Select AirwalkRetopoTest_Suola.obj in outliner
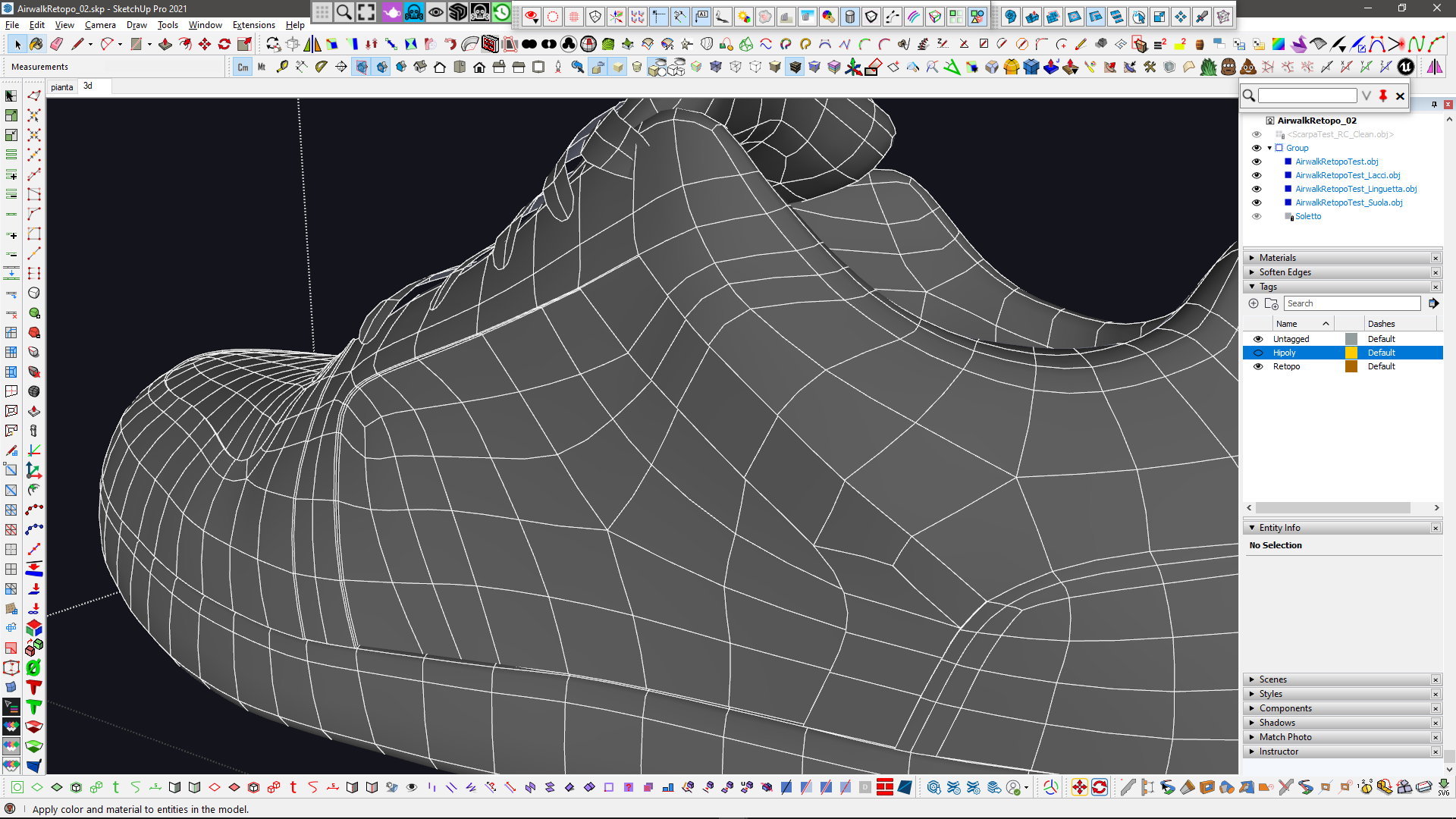Viewport: 1456px width, 819px height. coord(1348,202)
